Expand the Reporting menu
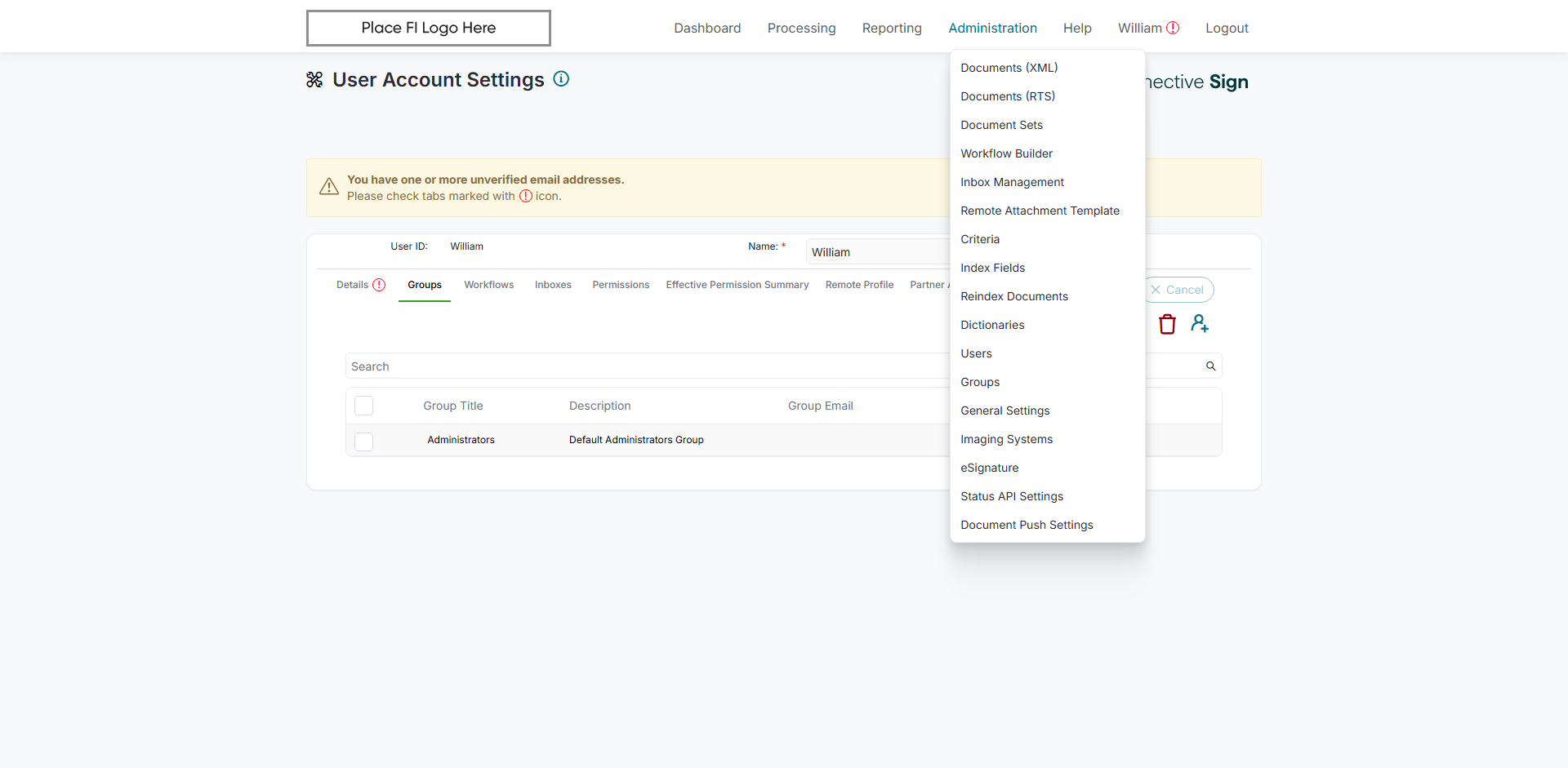This screenshot has height=768, width=1568. click(x=892, y=28)
